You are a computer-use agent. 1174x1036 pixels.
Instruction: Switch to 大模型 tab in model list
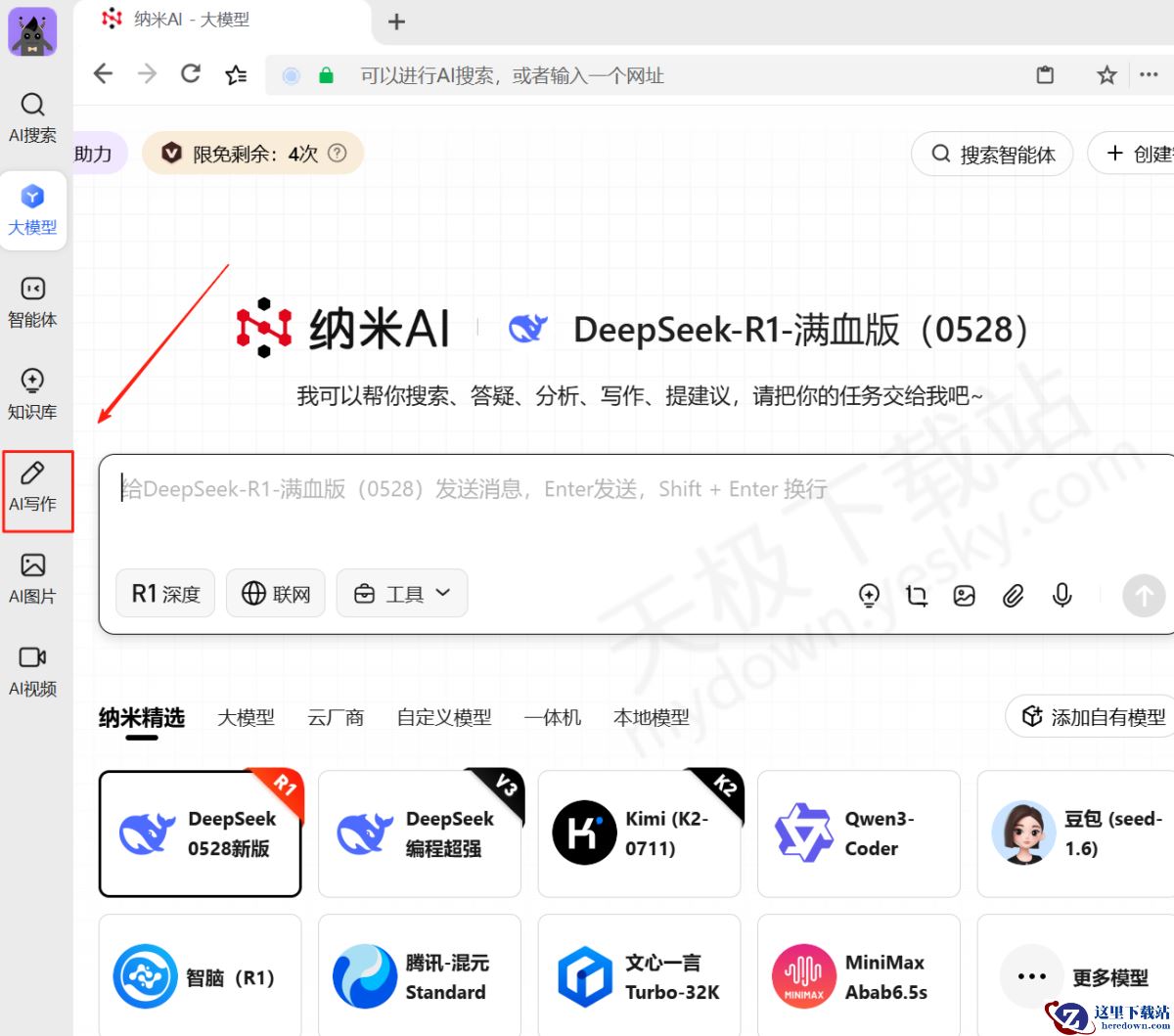(x=246, y=718)
